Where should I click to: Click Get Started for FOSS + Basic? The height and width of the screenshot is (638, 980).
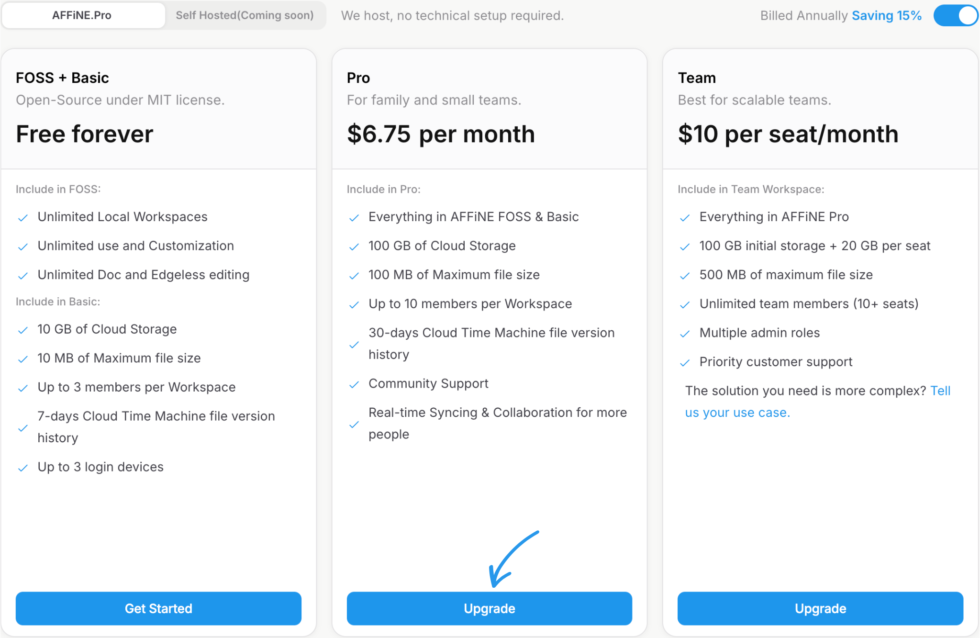[x=158, y=608]
